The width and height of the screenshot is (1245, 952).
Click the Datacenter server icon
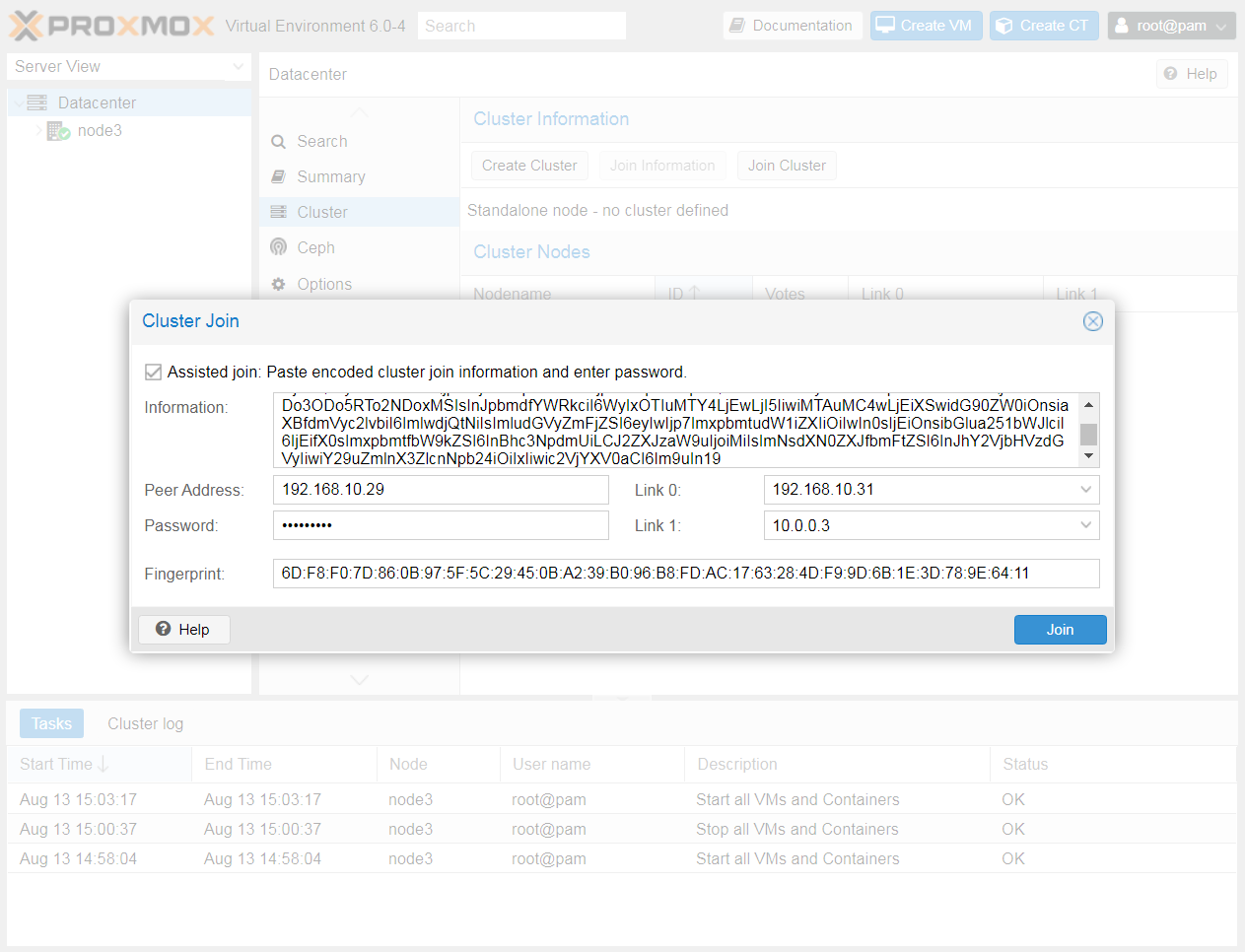coord(37,102)
